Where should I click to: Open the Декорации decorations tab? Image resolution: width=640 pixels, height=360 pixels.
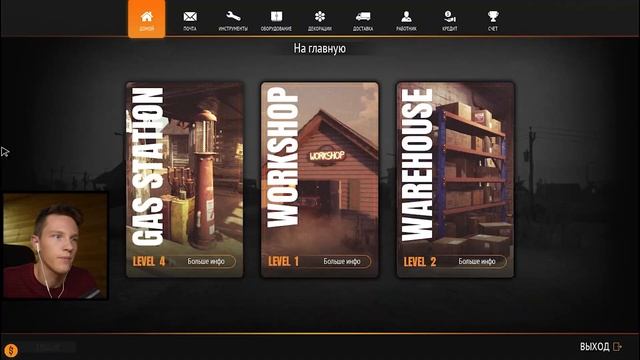coord(320,20)
